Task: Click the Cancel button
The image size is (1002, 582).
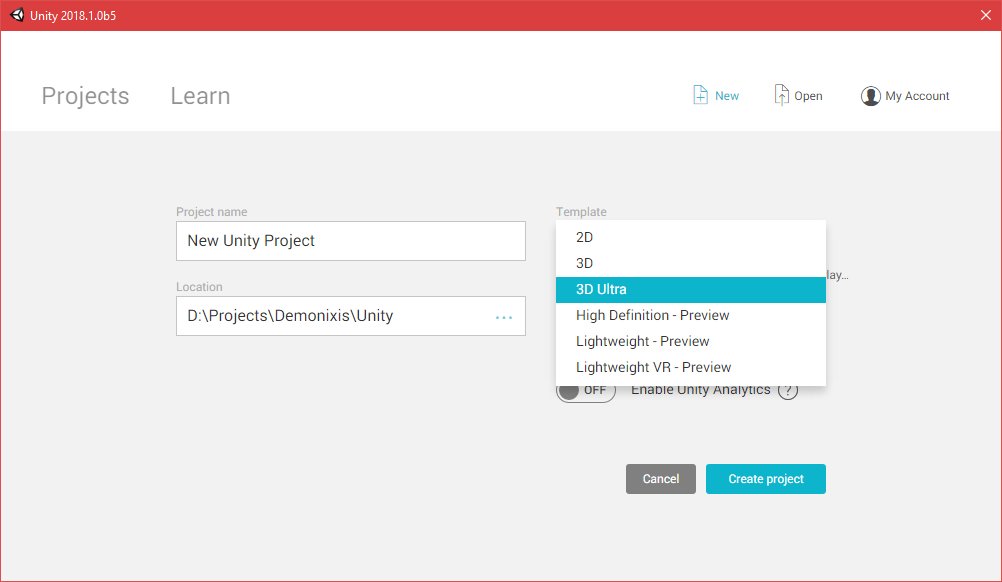Action: 661,479
